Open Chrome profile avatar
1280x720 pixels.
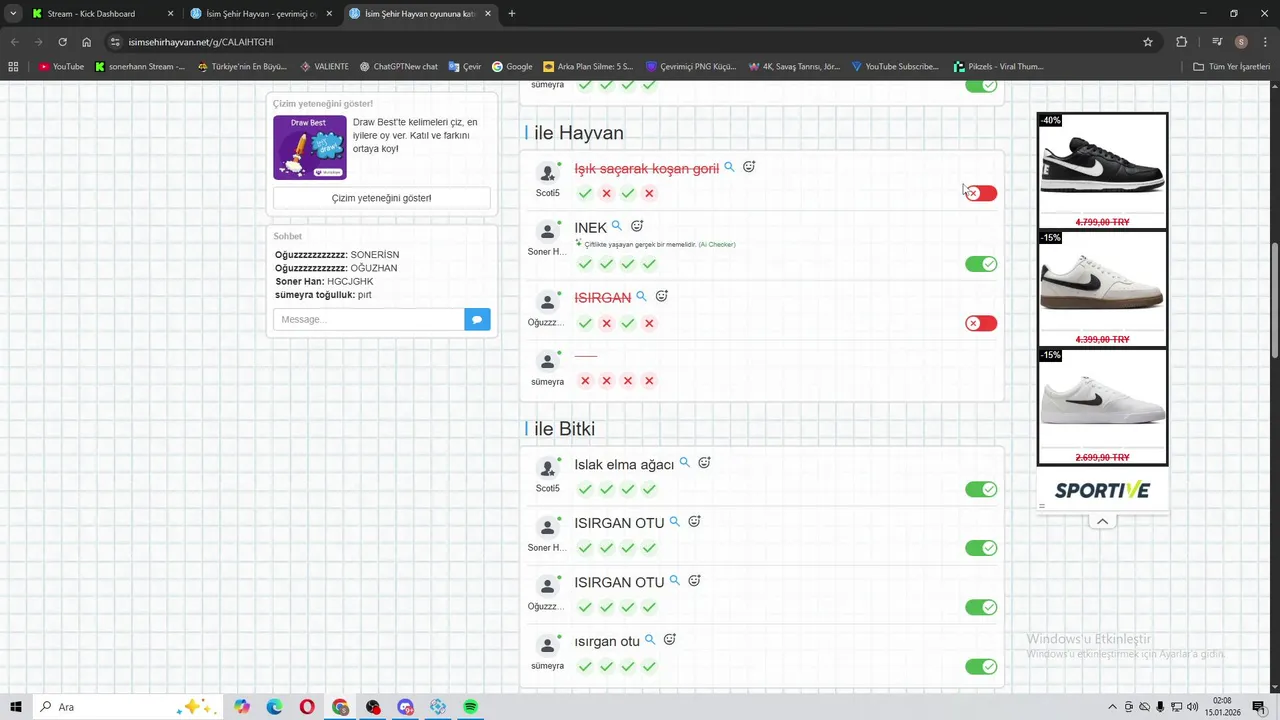coord(1241,42)
